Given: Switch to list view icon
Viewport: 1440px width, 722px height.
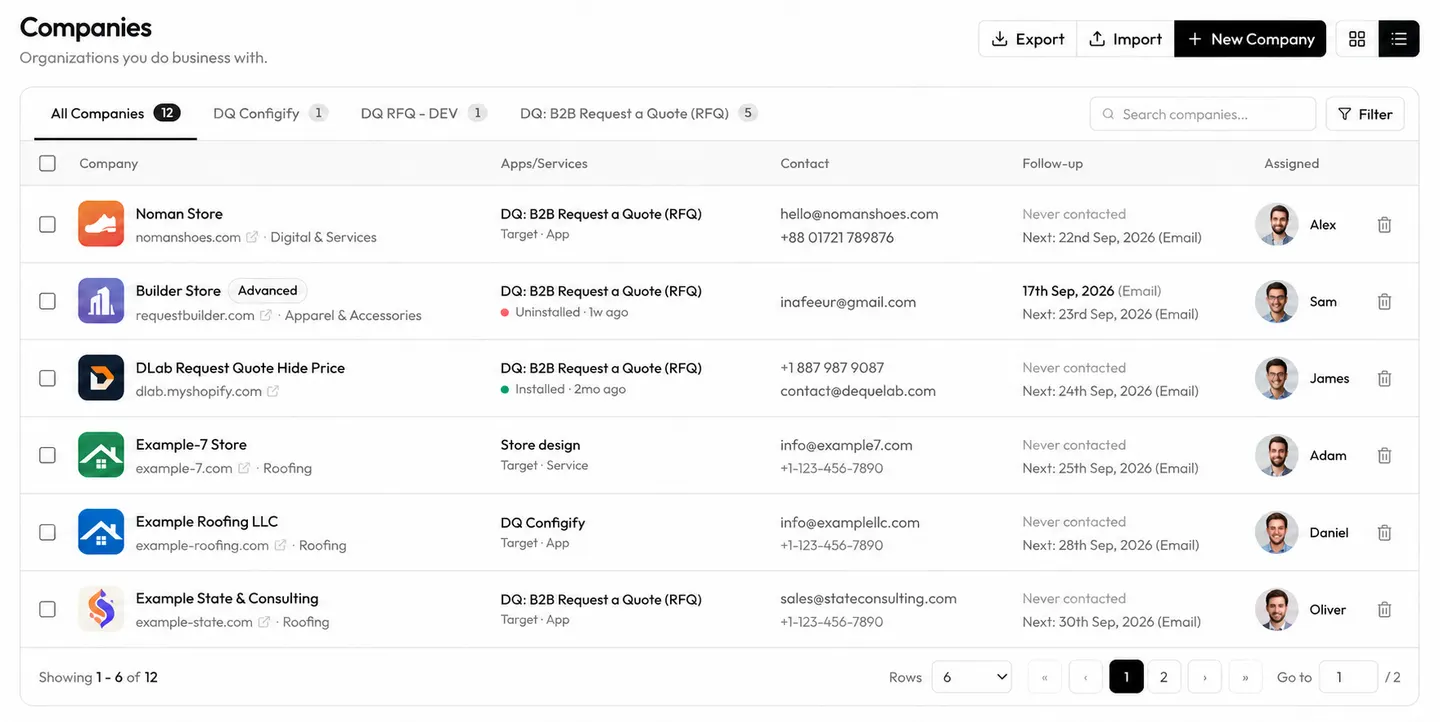Looking at the screenshot, I should point(1399,39).
